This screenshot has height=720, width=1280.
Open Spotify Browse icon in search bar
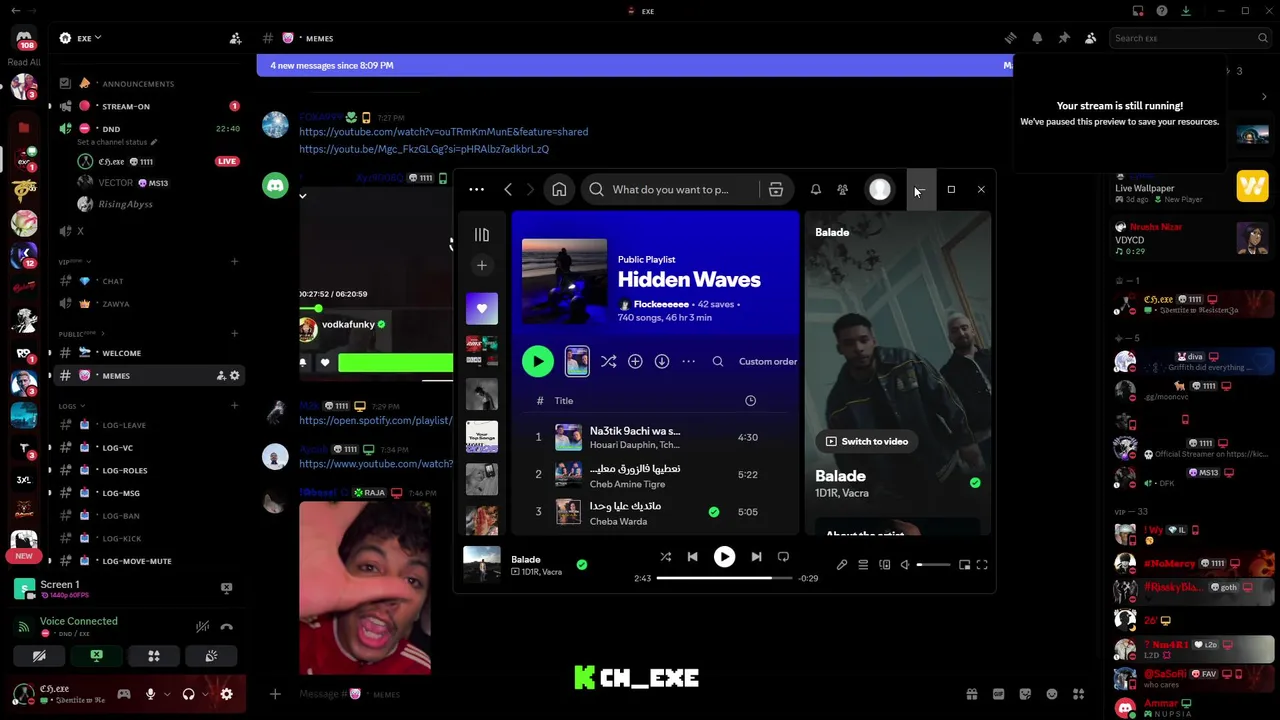tap(776, 190)
